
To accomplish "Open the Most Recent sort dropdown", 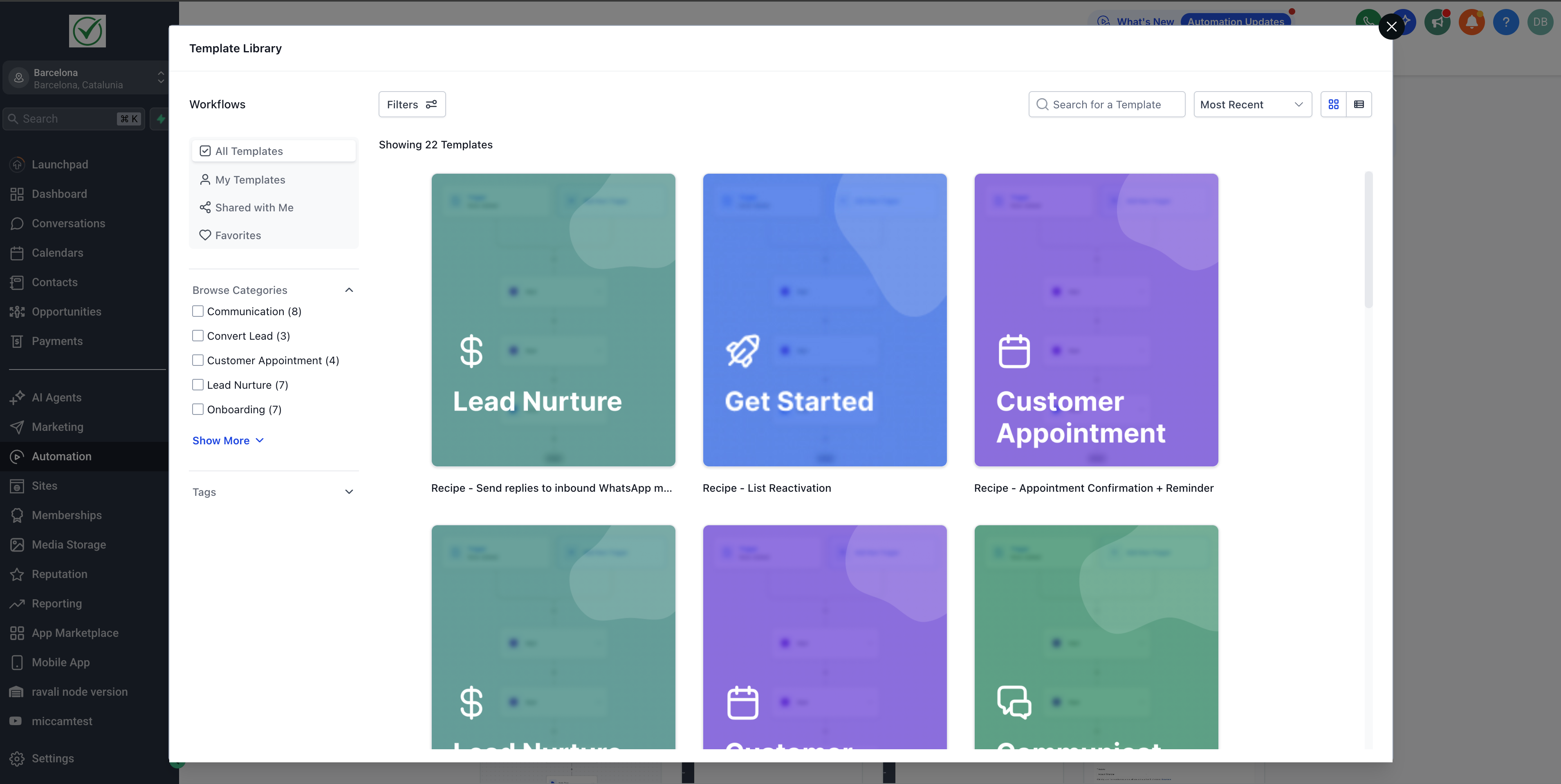I will [x=1252, y=104].
